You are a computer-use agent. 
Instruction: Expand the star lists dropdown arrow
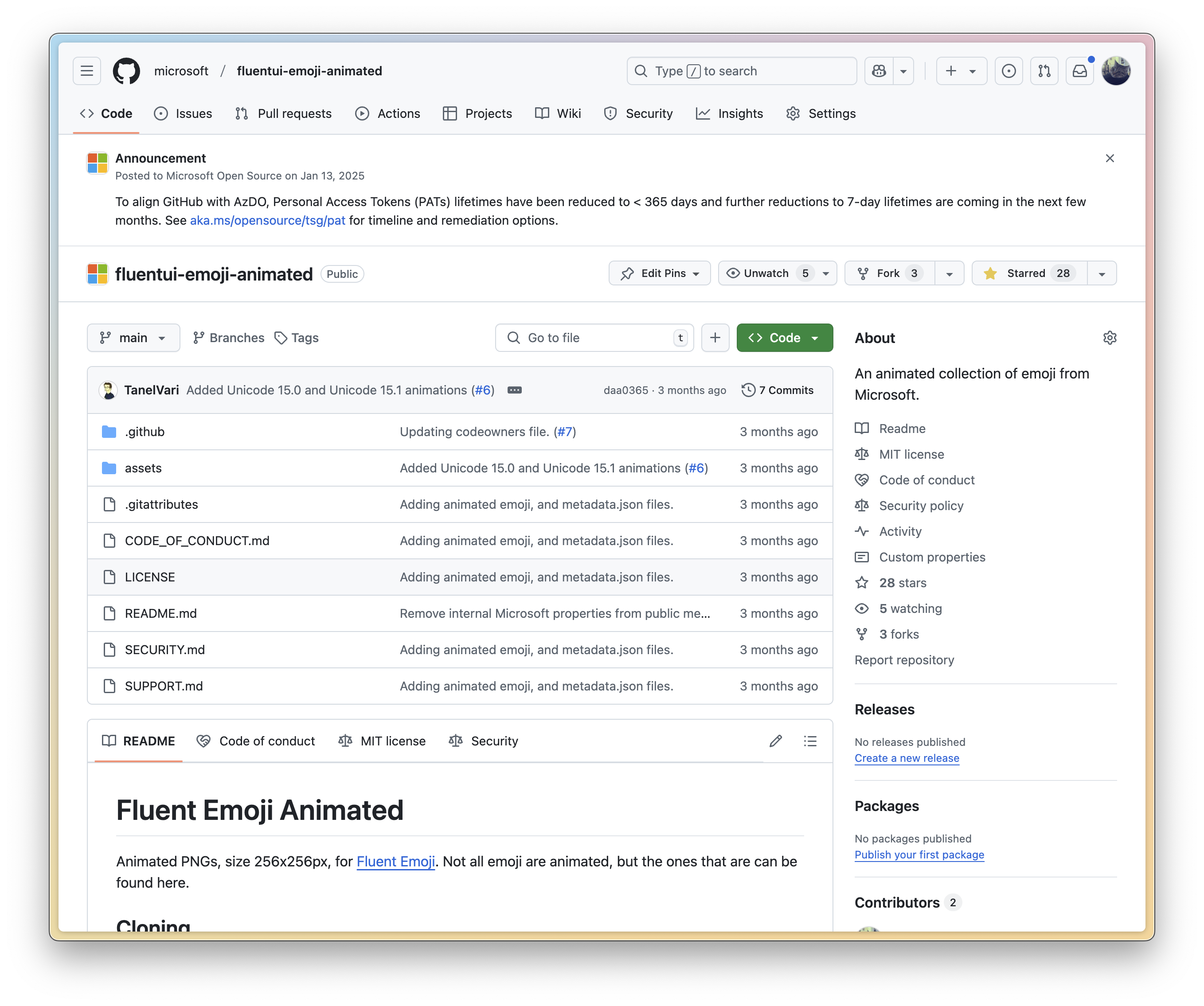pos(1102,273)
